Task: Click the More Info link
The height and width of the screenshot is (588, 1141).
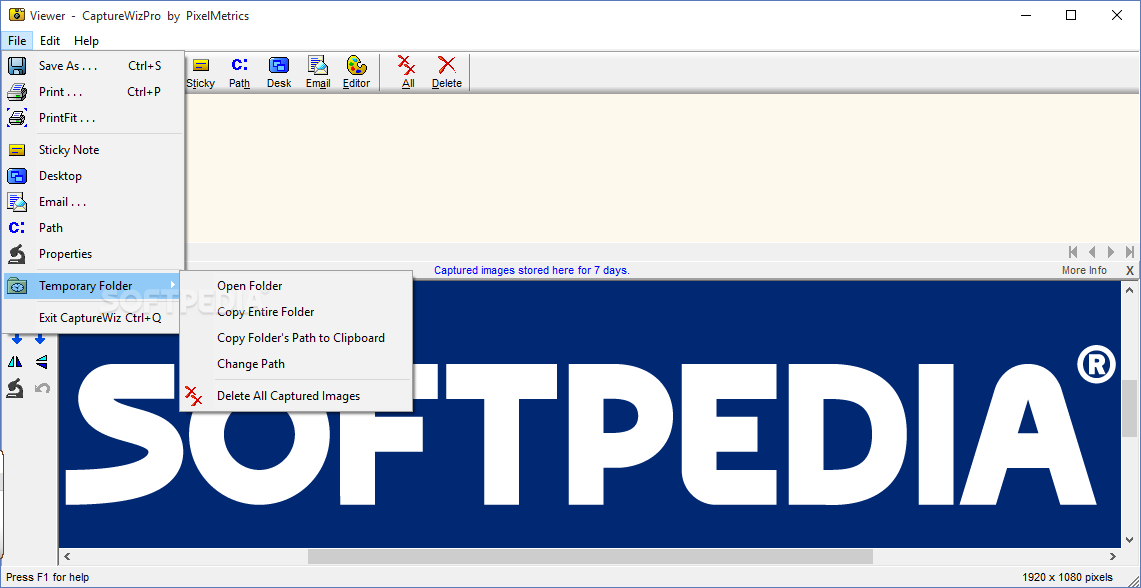Action: [1084, 270]
